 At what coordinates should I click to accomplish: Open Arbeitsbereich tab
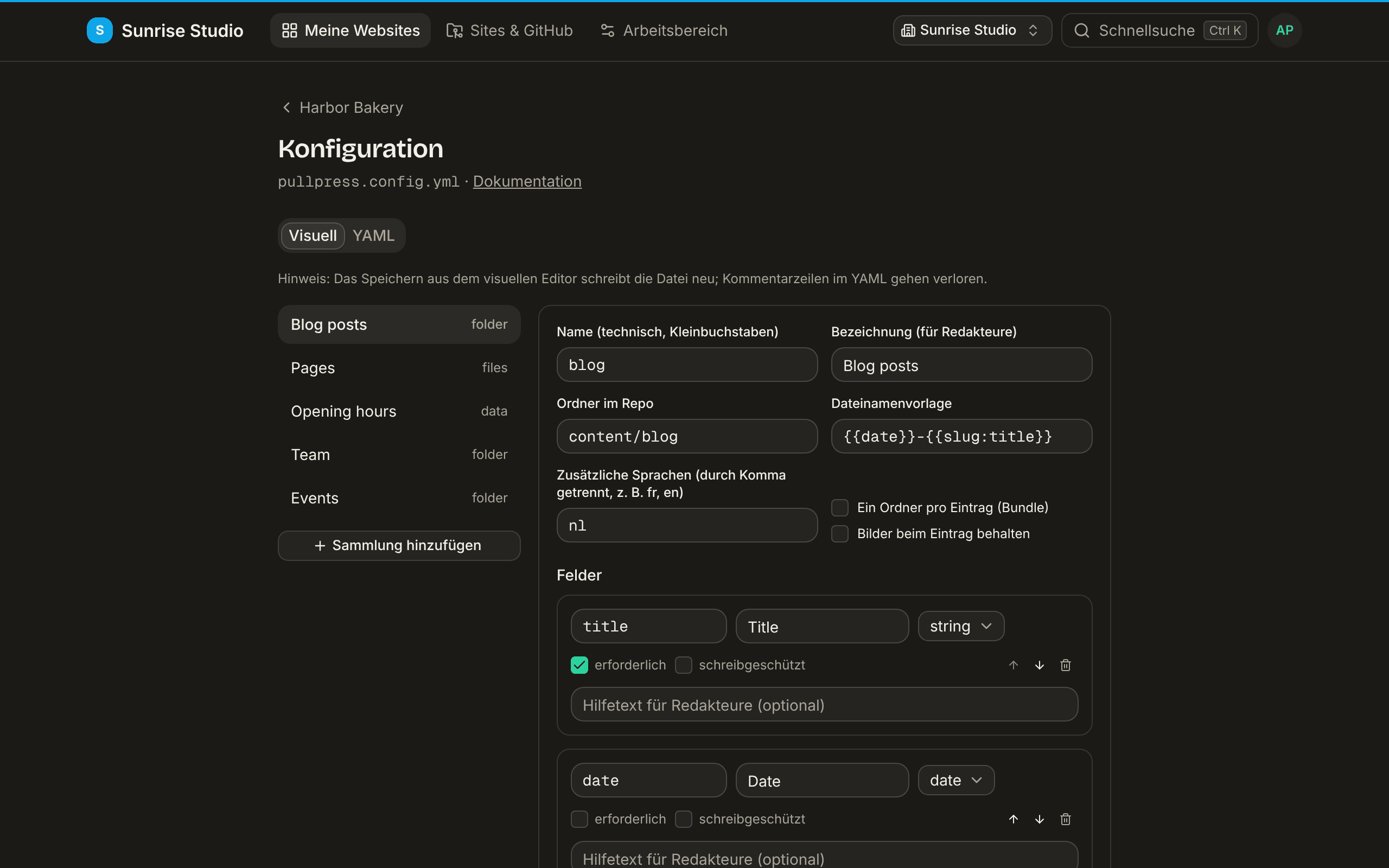tap(664, 30)
